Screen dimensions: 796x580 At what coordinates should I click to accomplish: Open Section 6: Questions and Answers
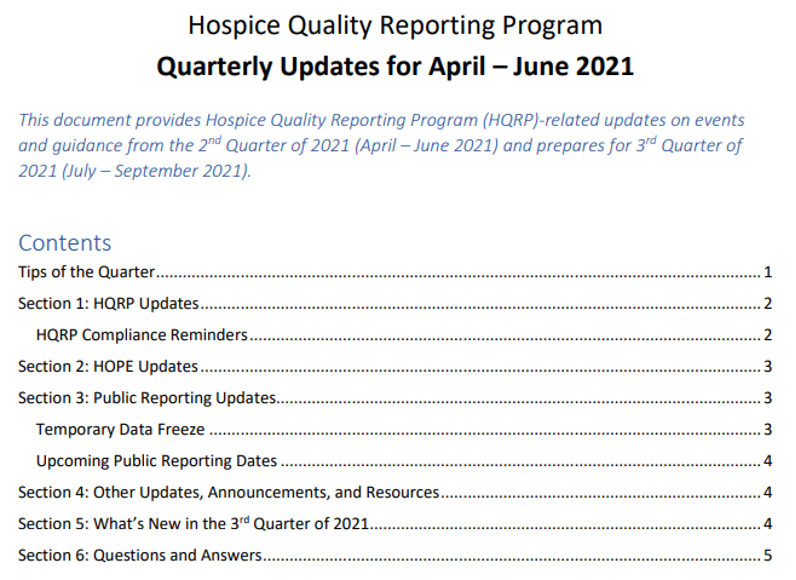(x=140, y=555)
